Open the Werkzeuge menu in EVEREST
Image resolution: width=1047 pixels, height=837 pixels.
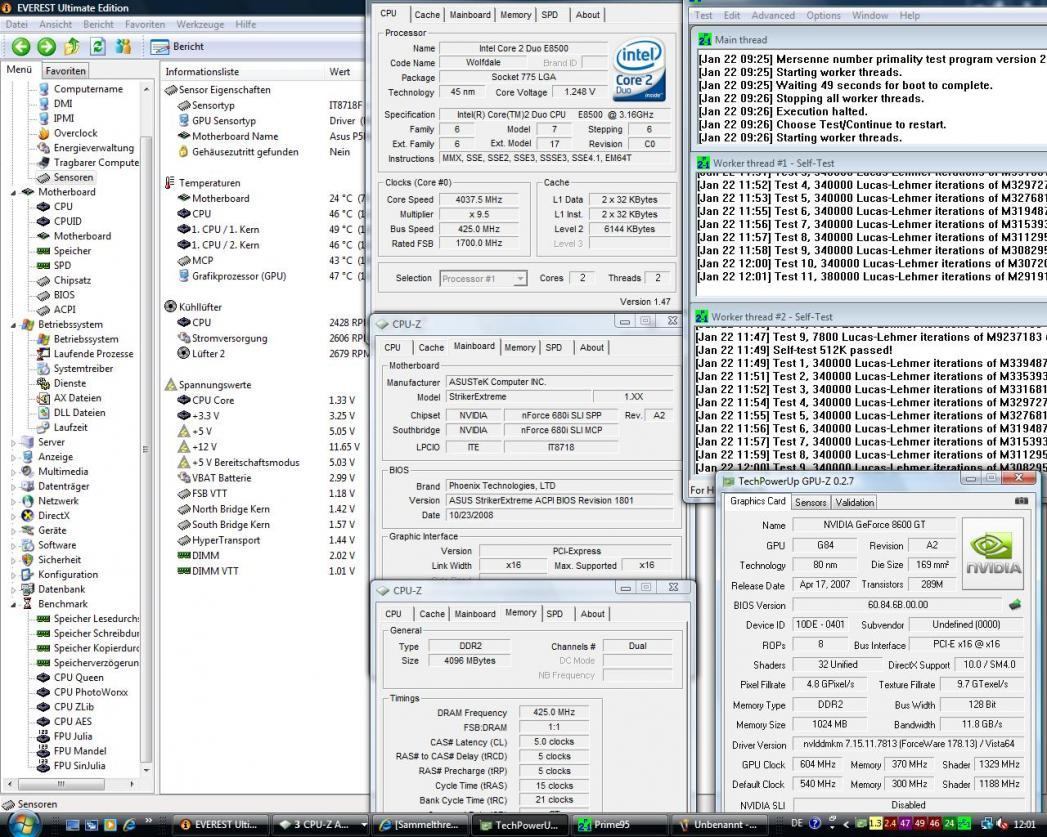(x=200, y=23)
